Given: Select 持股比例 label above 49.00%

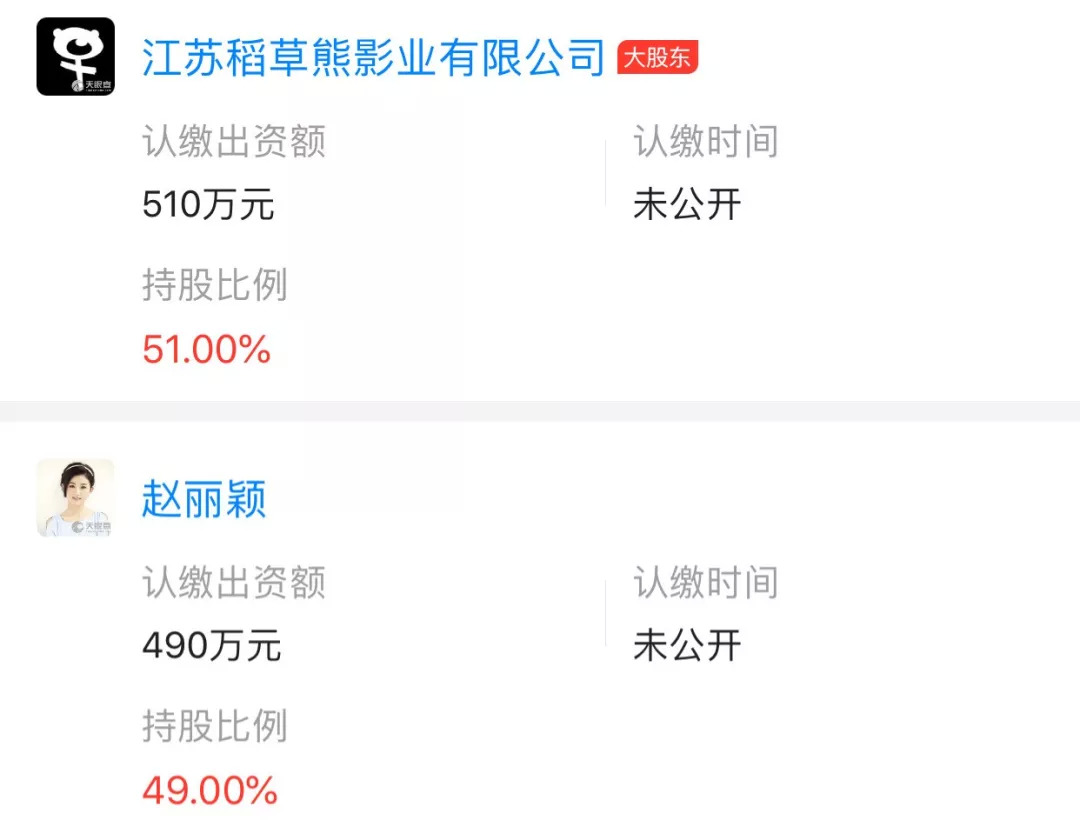Looking at the screenshot, I should coord(214,727).
